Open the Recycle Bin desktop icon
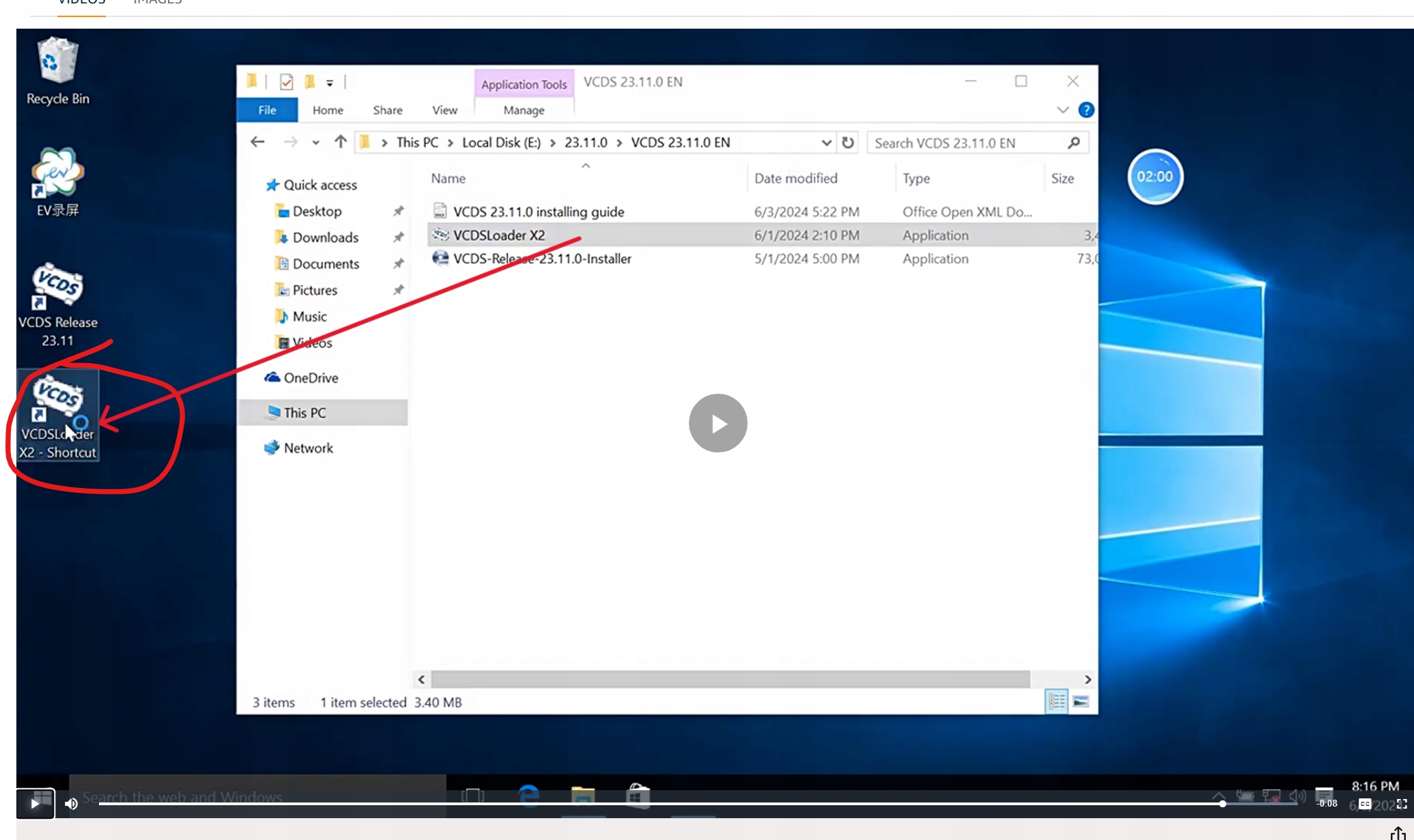Image resolution: width=1414 pixels, height=840 pixels. [57, 72]
